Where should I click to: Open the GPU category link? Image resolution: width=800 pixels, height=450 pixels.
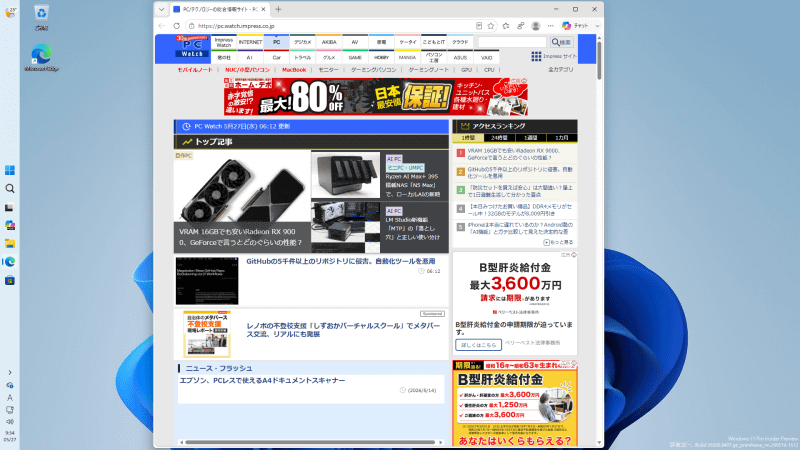tap(466, 70)
